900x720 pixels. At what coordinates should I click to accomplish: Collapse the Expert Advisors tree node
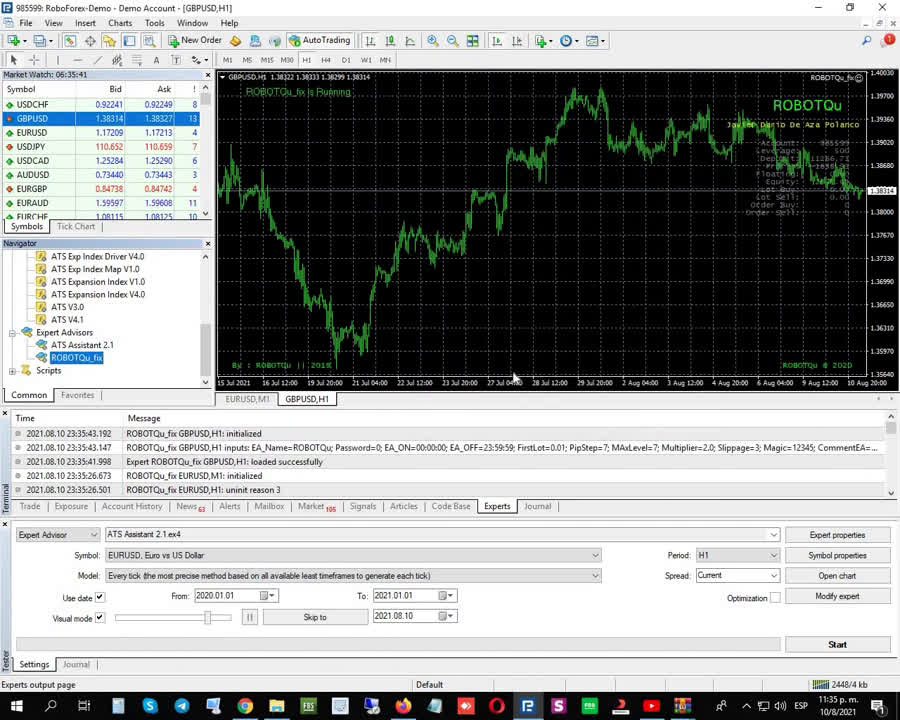pos(12,333)
